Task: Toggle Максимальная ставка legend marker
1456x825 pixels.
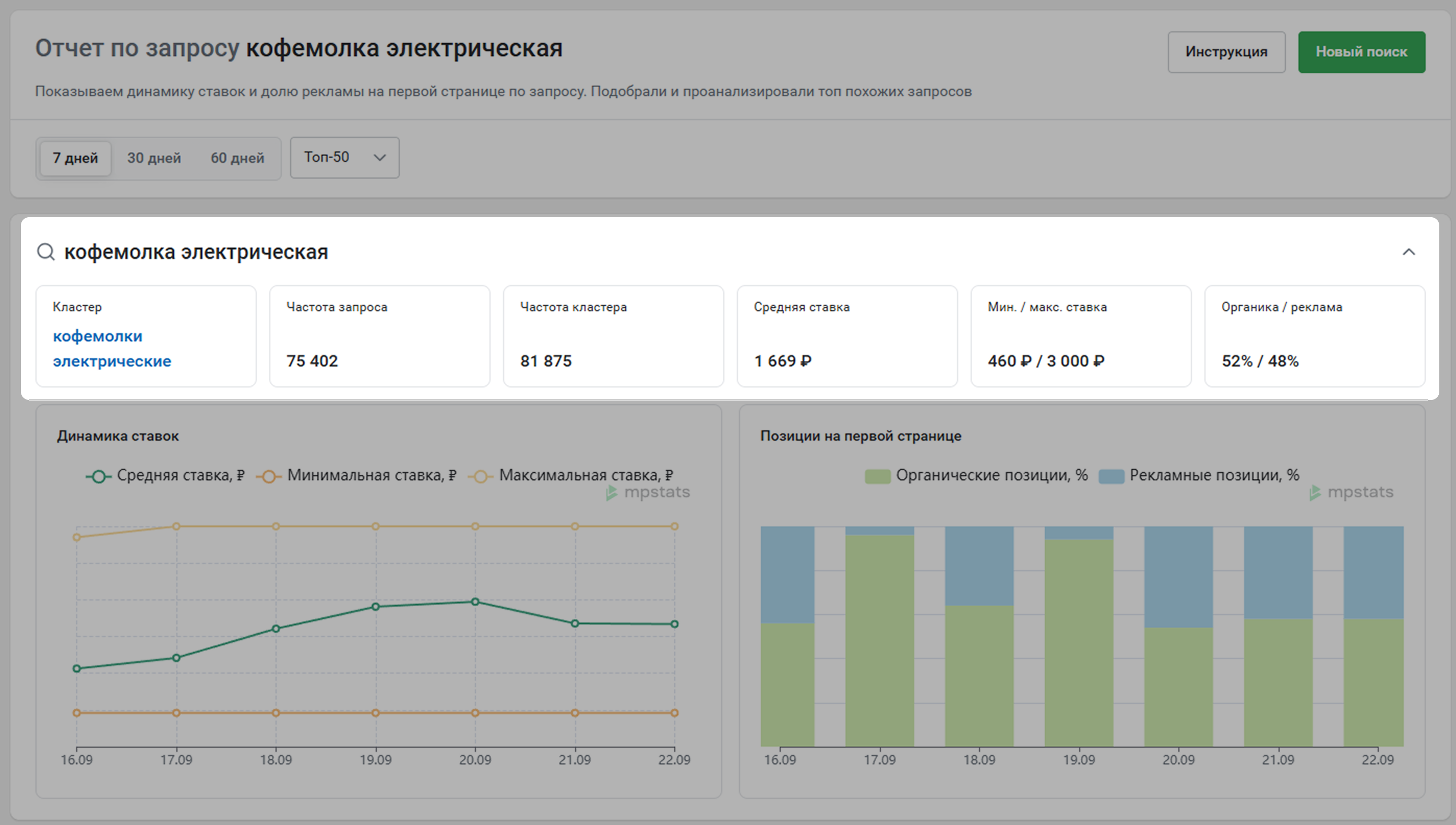Action: pos(481,477)
